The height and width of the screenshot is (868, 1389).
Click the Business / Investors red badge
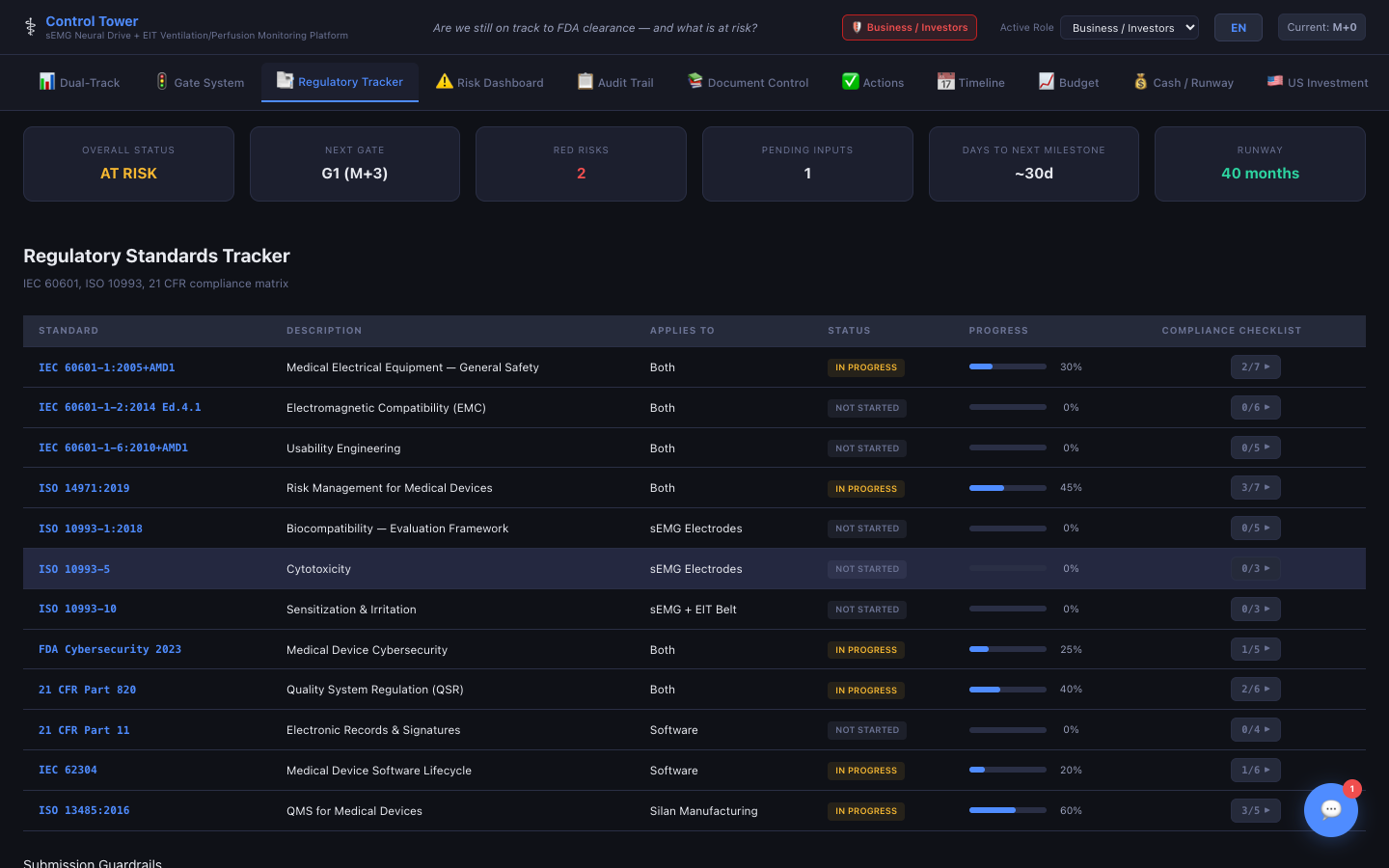pyautogui.click(x=909, y=28)
